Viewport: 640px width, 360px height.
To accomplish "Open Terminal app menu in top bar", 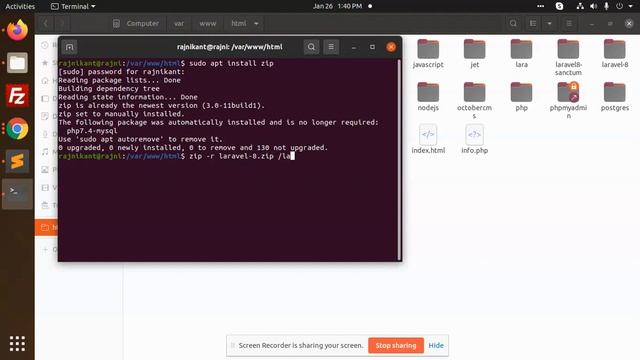I will 73,6.
